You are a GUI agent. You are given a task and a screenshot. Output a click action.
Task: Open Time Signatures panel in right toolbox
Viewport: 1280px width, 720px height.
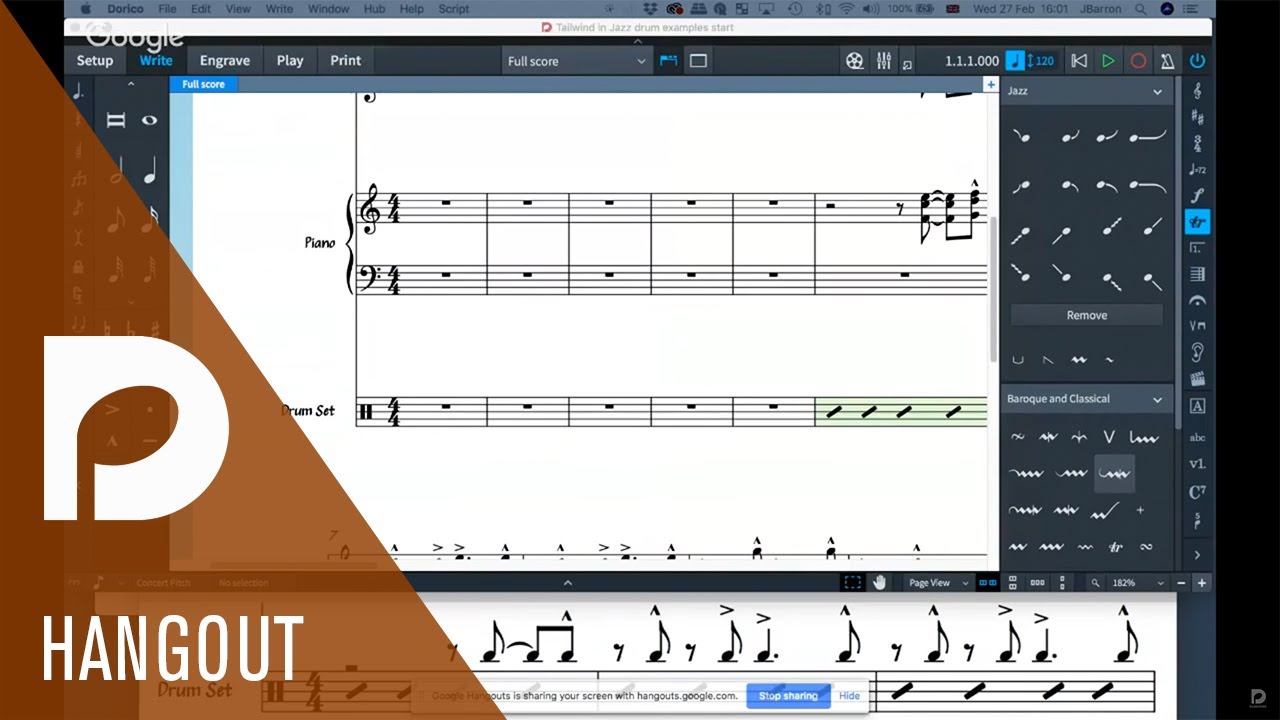click(1197, 143)
